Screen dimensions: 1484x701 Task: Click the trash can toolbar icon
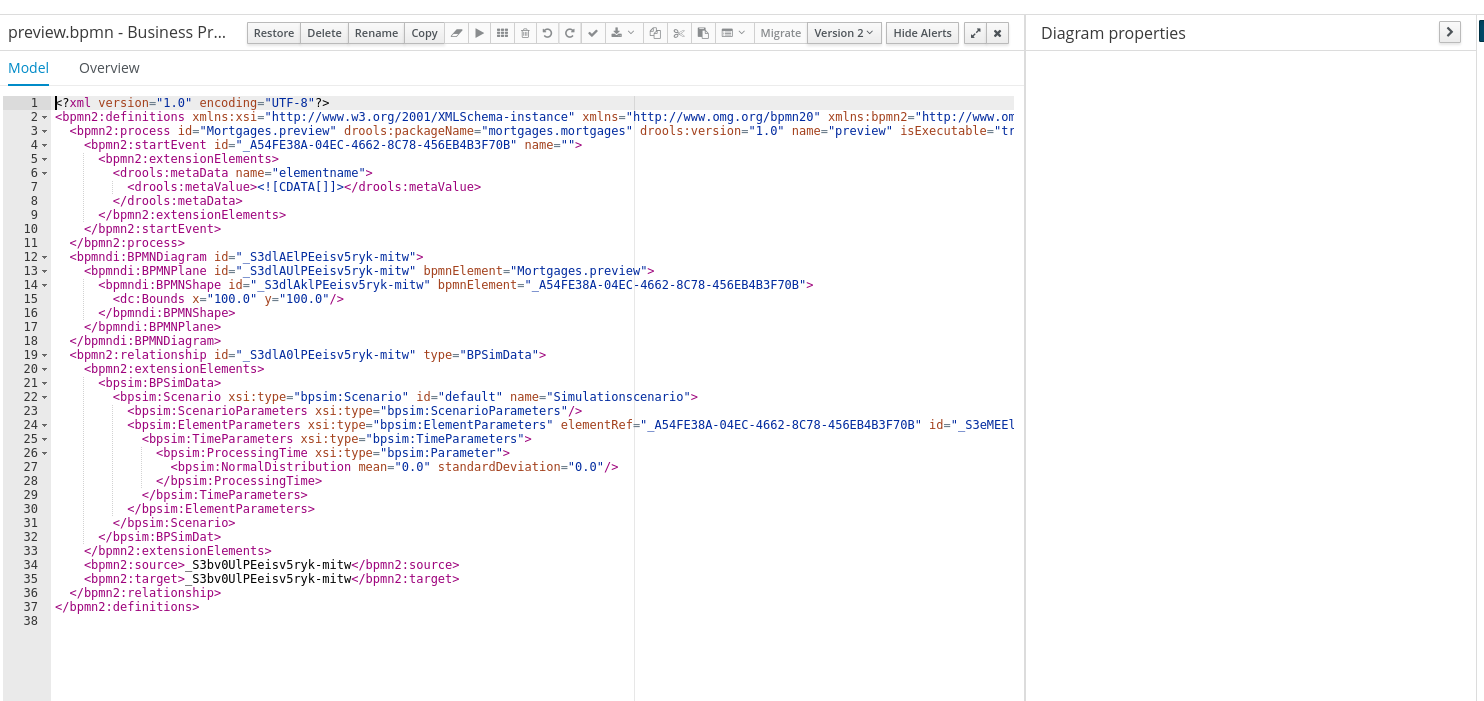tap(525, 33)
